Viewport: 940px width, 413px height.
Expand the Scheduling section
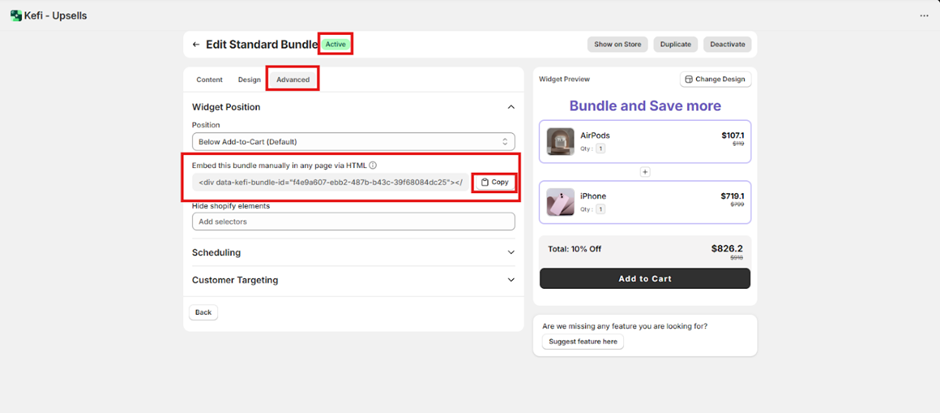tap(511, 253)
